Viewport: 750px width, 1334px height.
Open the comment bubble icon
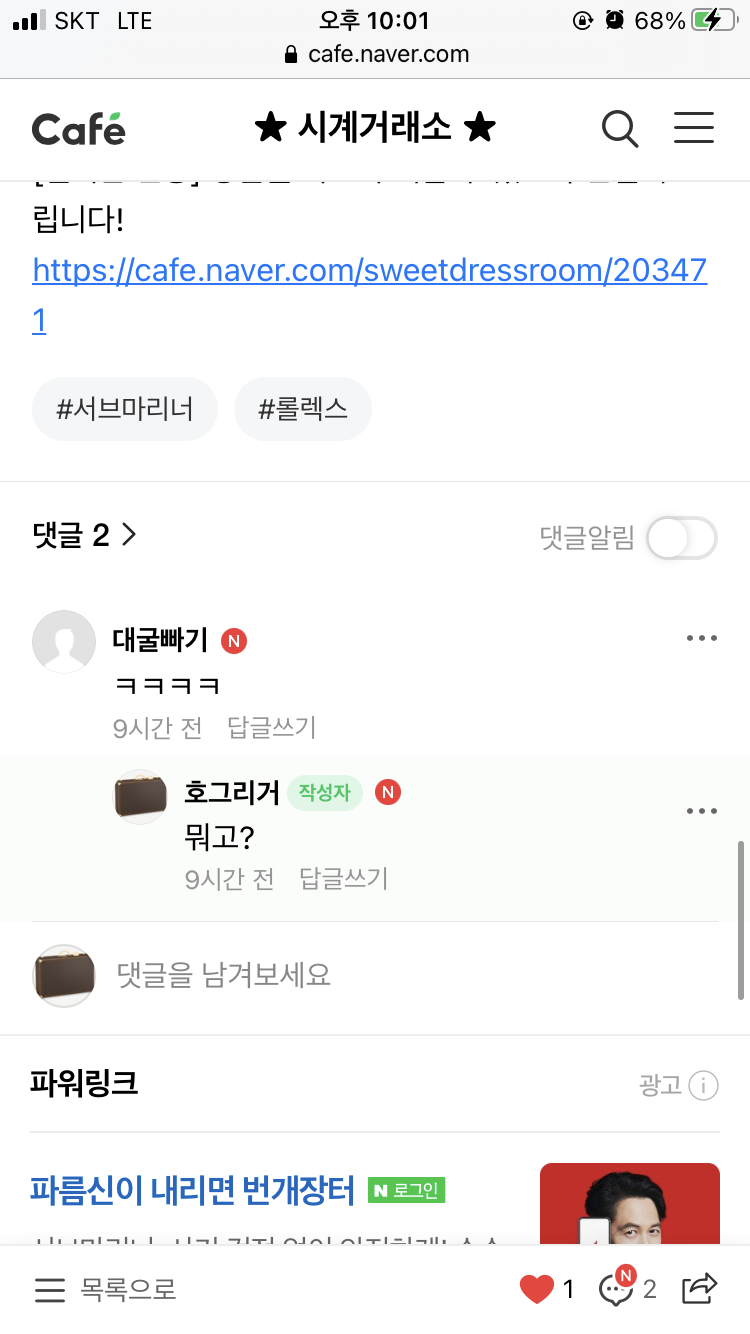point(617,1289)
